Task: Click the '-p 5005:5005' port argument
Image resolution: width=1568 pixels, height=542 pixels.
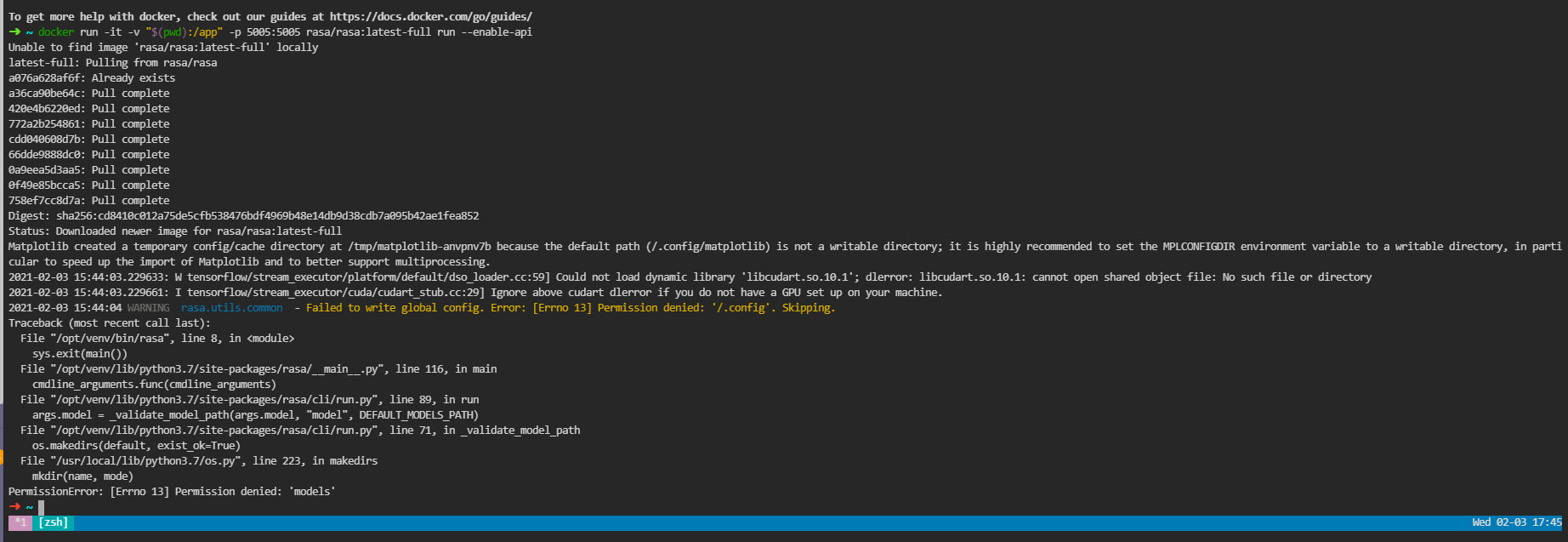Action: (264, 31)
